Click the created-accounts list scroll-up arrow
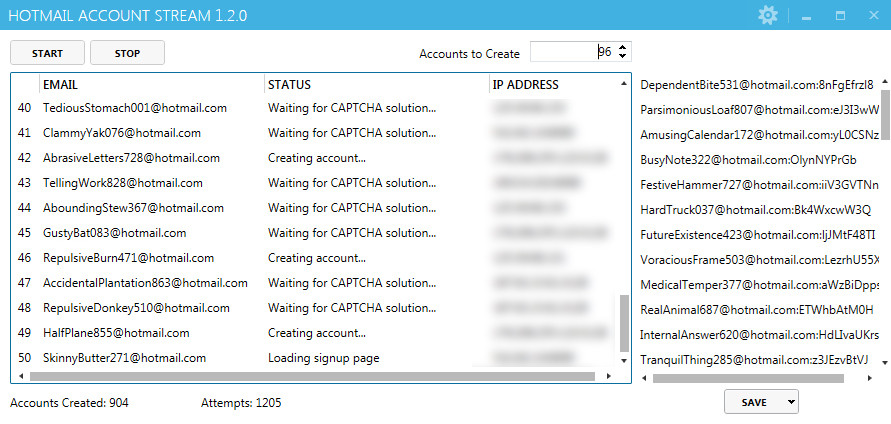Image resolution: width=891 pixels, height=424 pixels. (885, 82)
